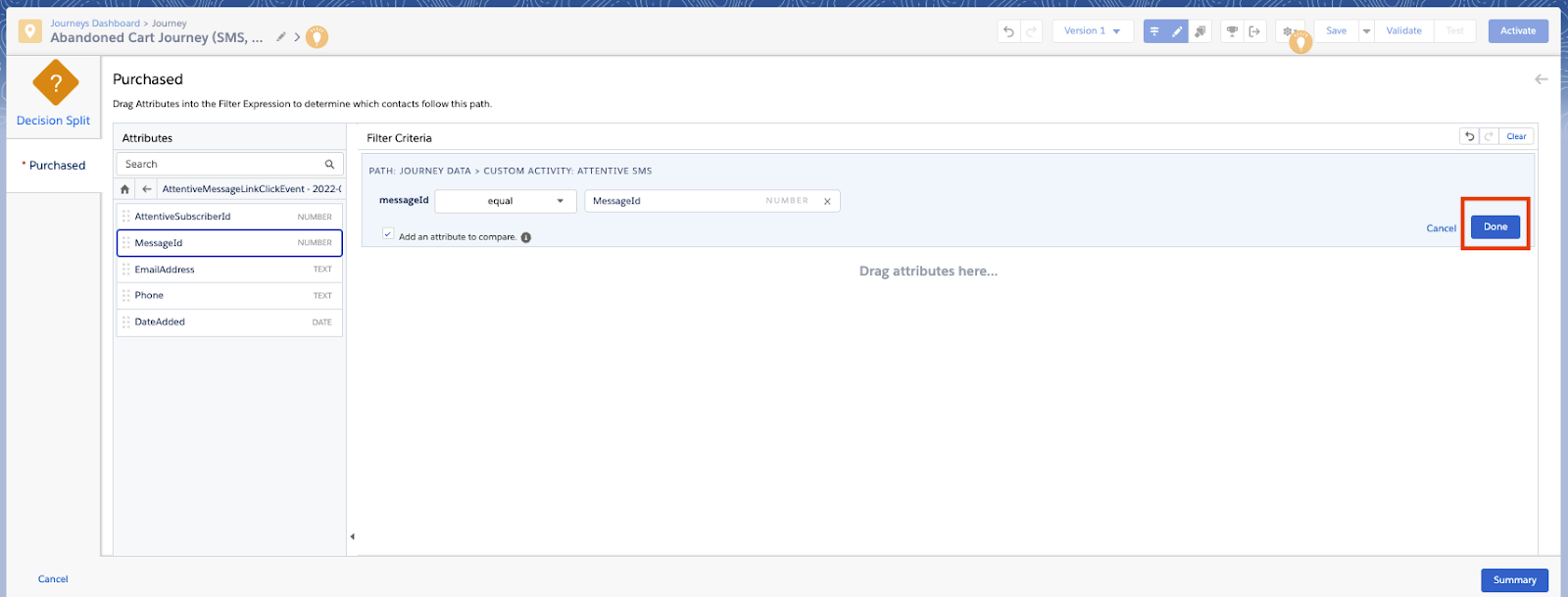Image resolution: width=1568 pixels, height=597 pixels.
Task: Expand the Save options arrow
Action: pyautogui.click(x=1366, y=31)
